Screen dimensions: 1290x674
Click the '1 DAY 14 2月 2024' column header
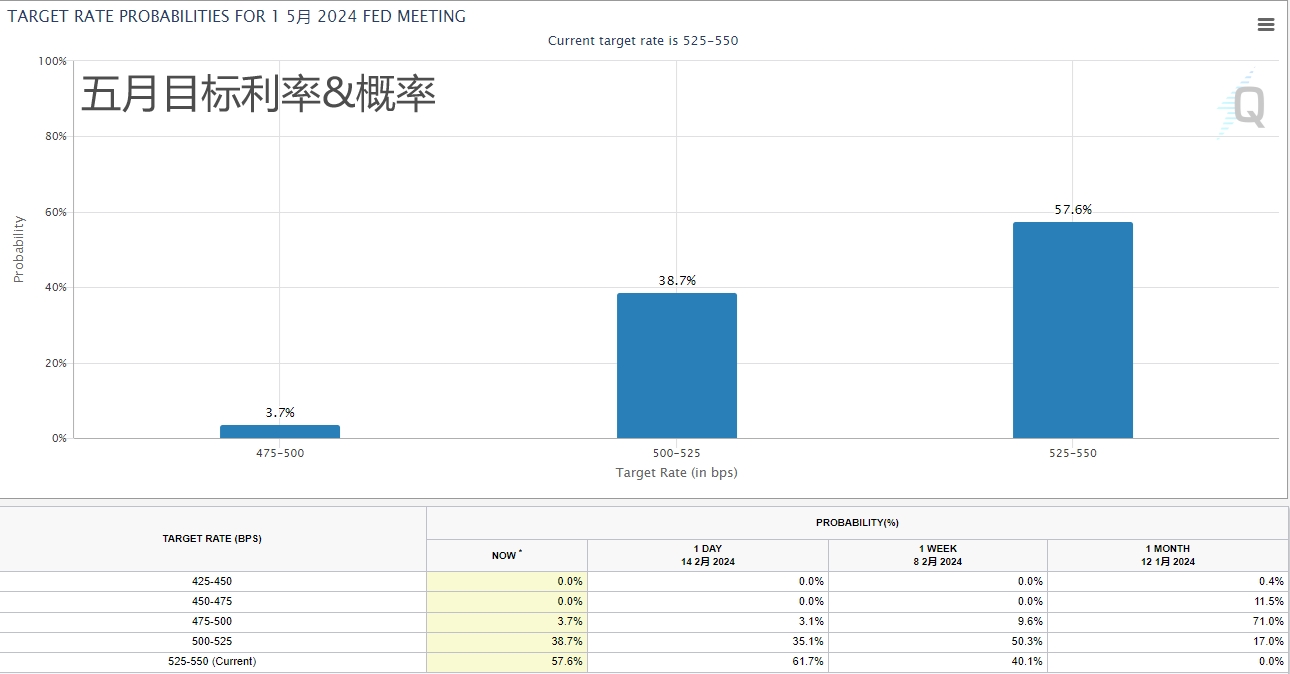coord(708,556)
